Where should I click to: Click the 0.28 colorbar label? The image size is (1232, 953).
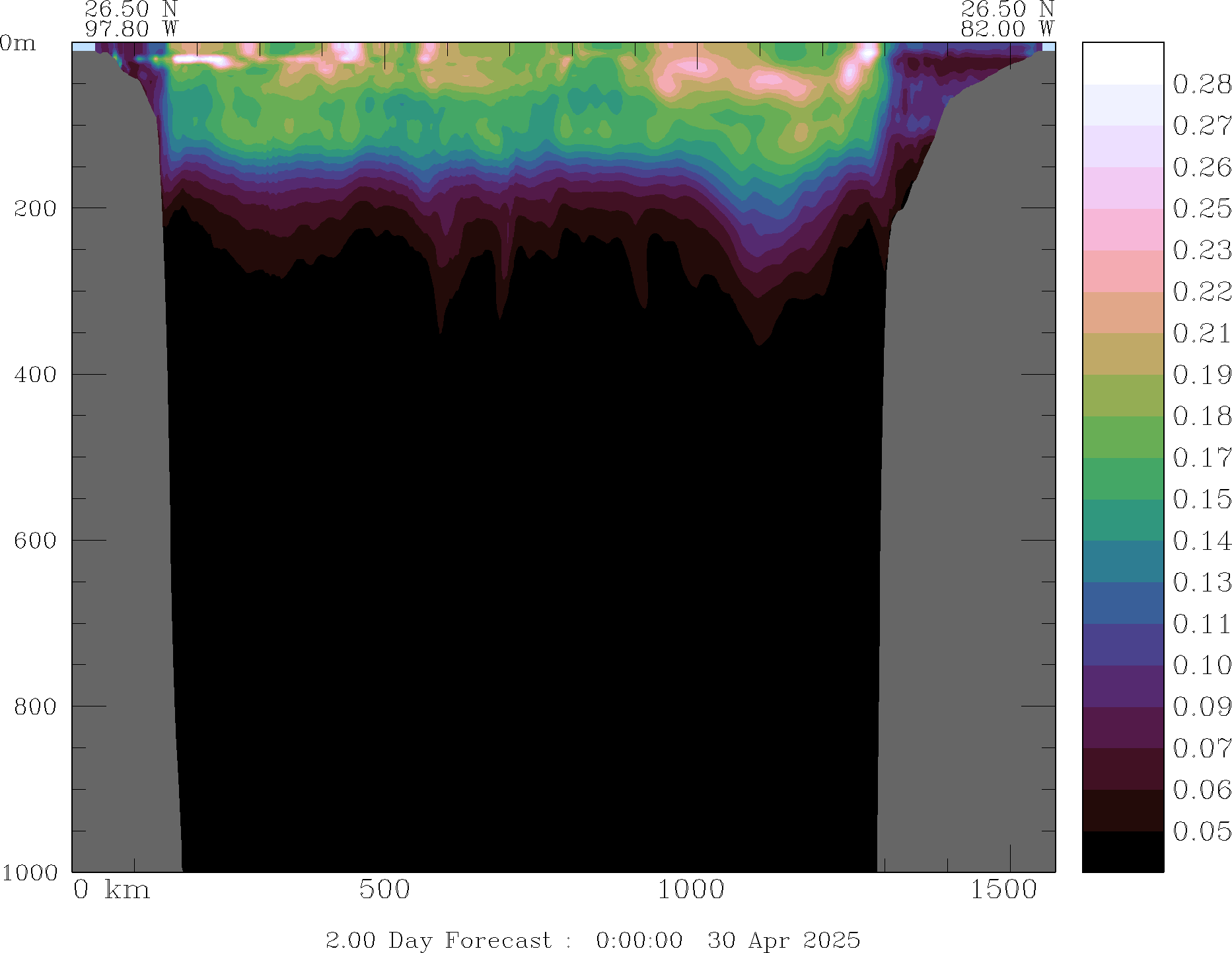point(1202,85)
